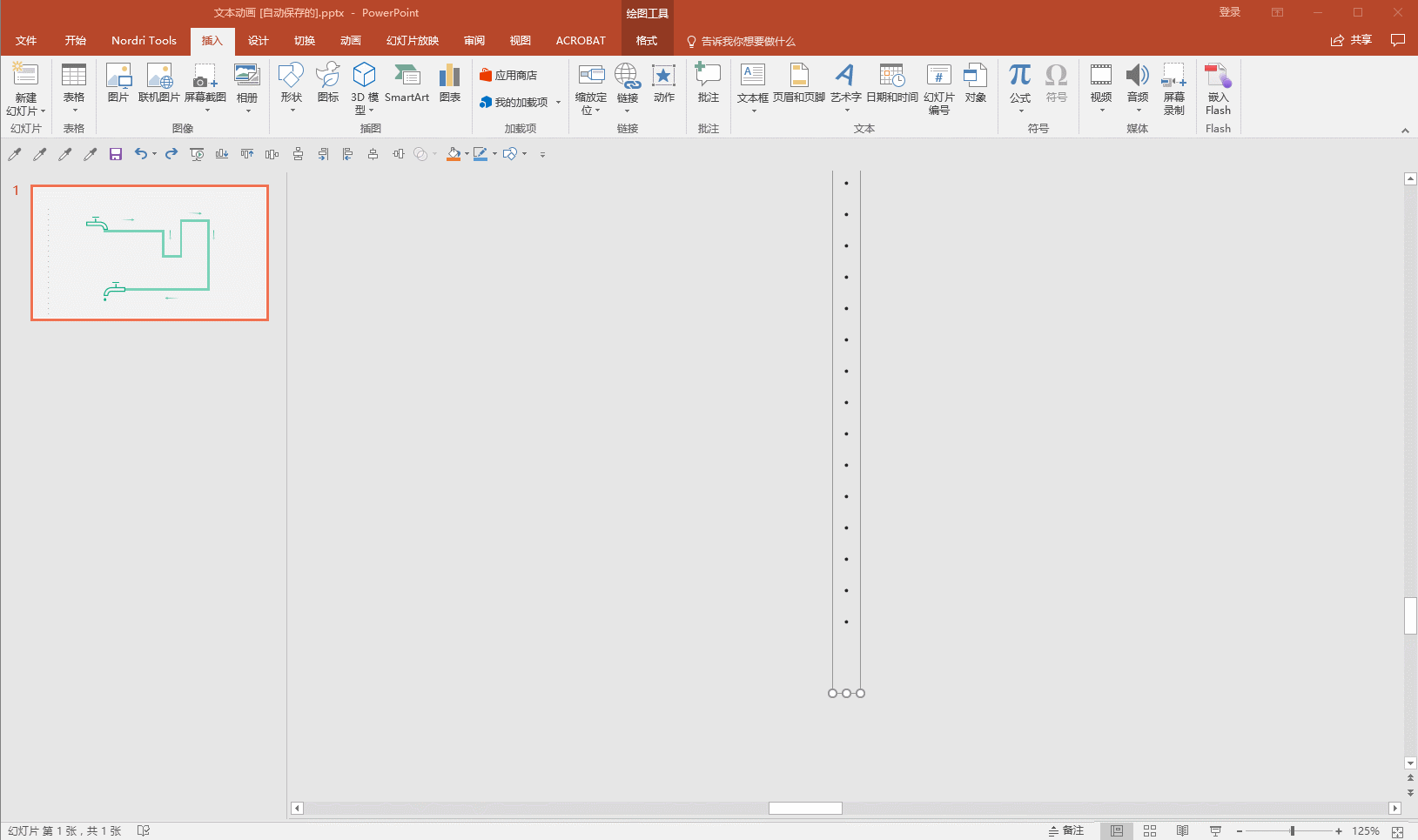
Task: Add 页眉和页脚 header and footer
Action: [798, 84]
